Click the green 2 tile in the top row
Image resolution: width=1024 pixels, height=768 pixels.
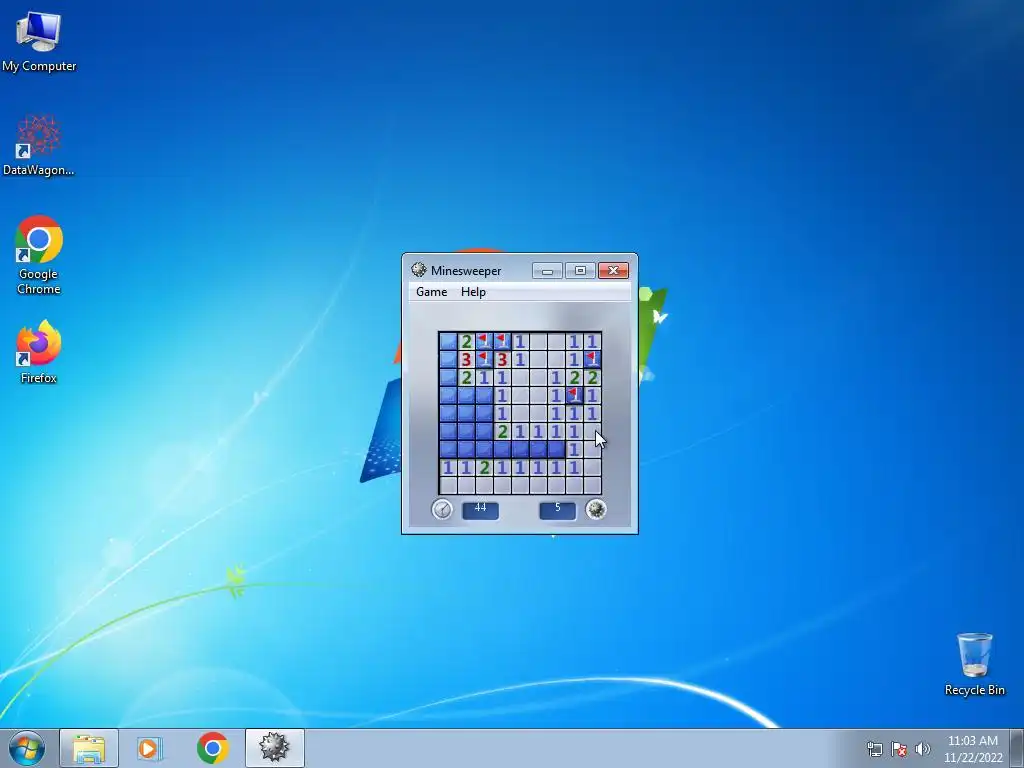[x=466, y=341]
